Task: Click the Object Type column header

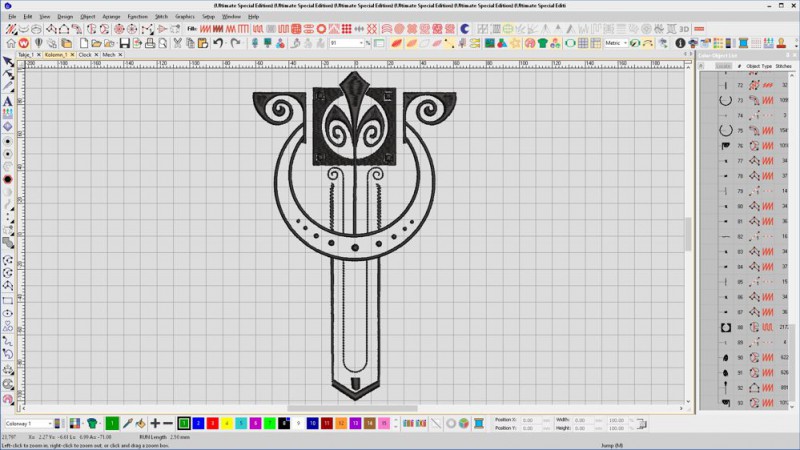Action: point(759,66)
